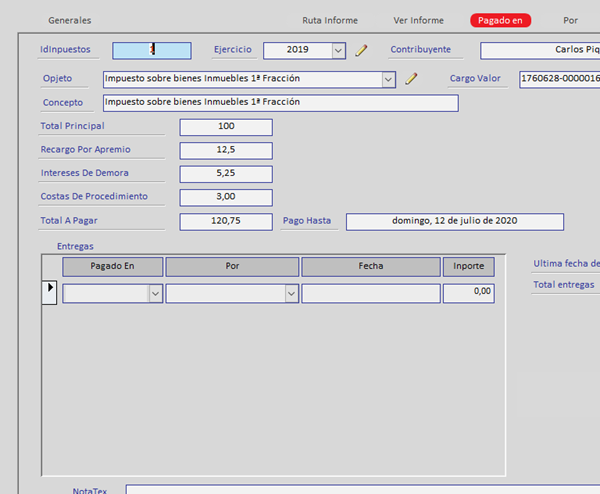The height and width of the screenshot is (494, 600).
Task: Click the Inporte cell showing 0,00
Action: pyautogui.click(x=469, y=293)
